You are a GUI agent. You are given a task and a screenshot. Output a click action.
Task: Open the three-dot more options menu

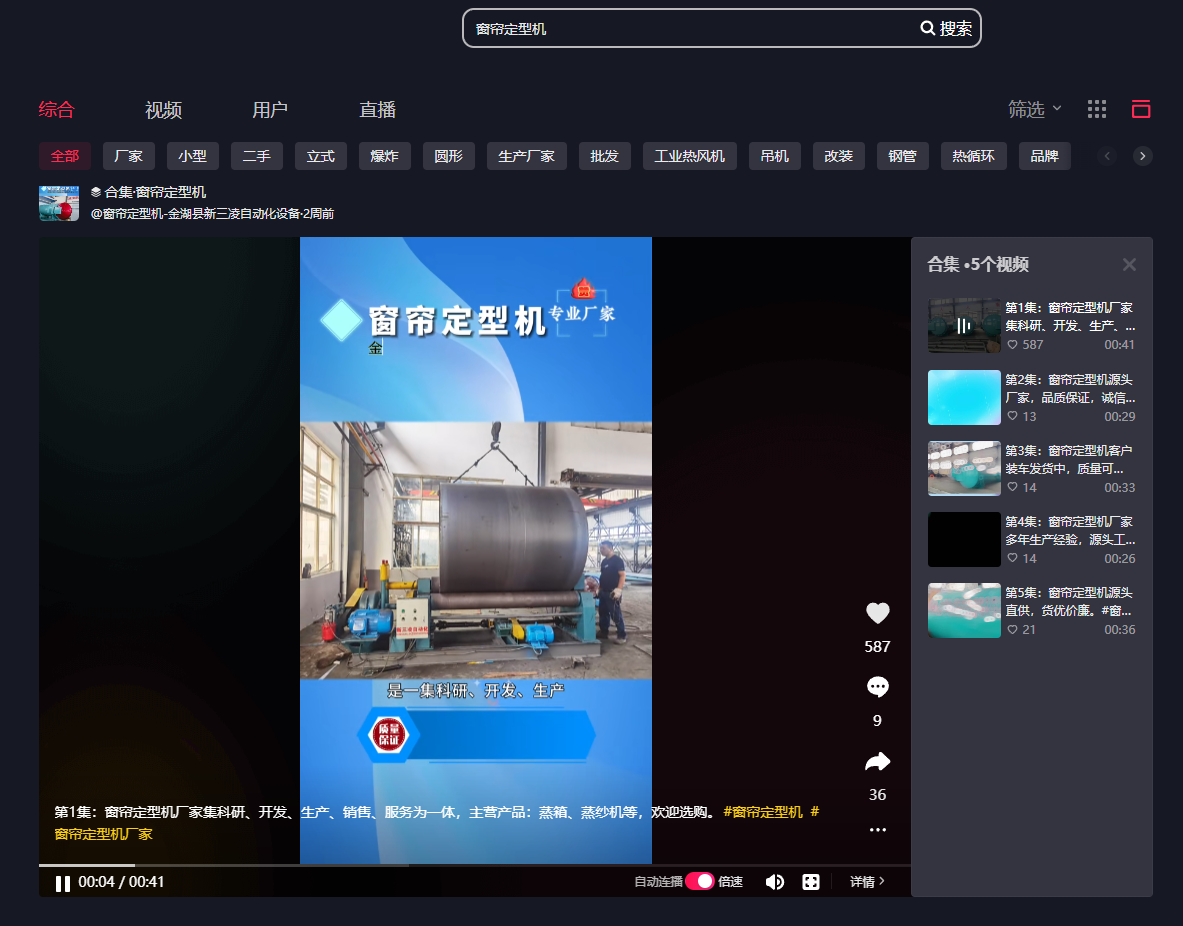click(877, 829)
